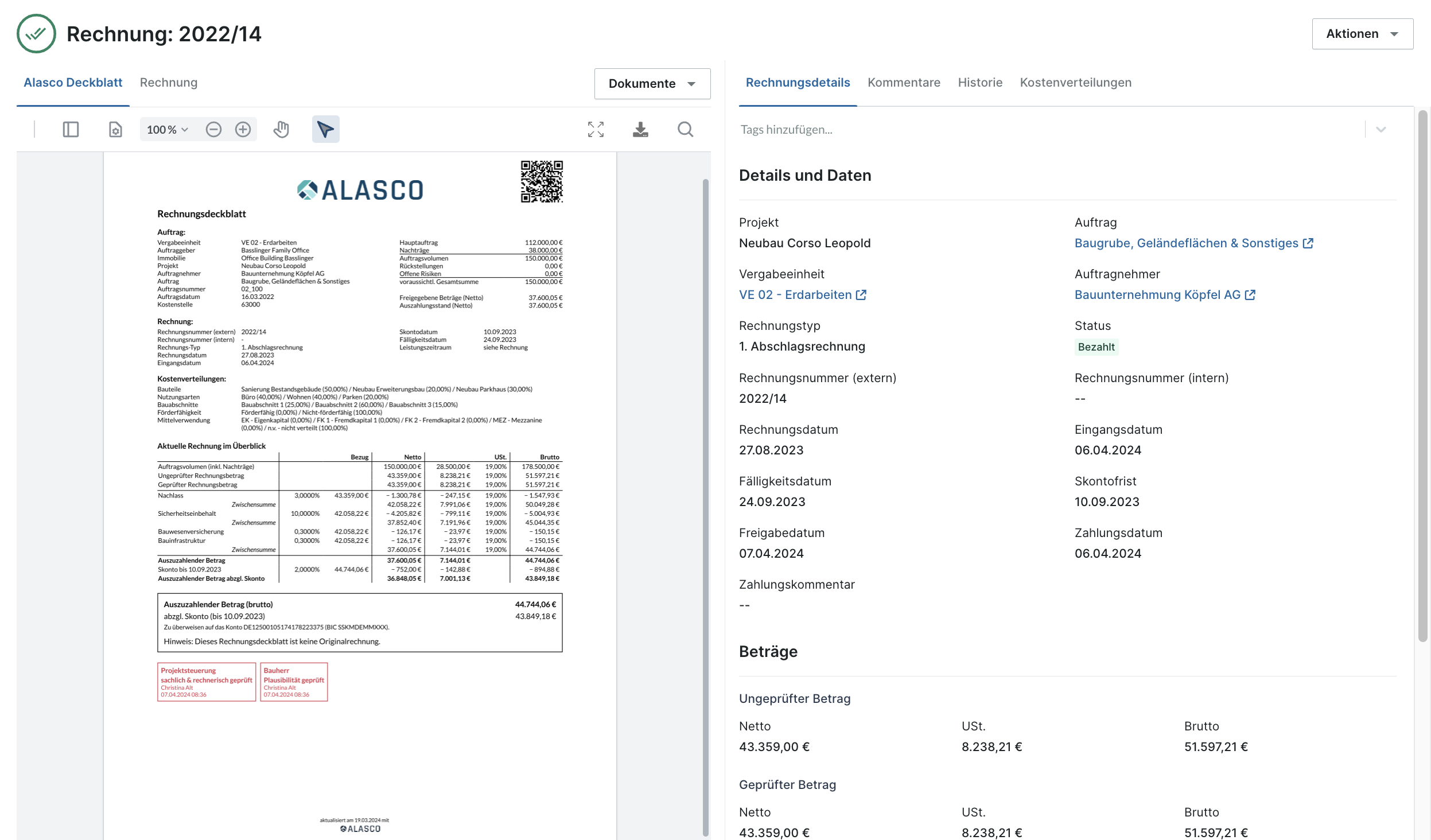
Task: Switch to the Alasco Deckblatt tab
Action: coord(73,83)
